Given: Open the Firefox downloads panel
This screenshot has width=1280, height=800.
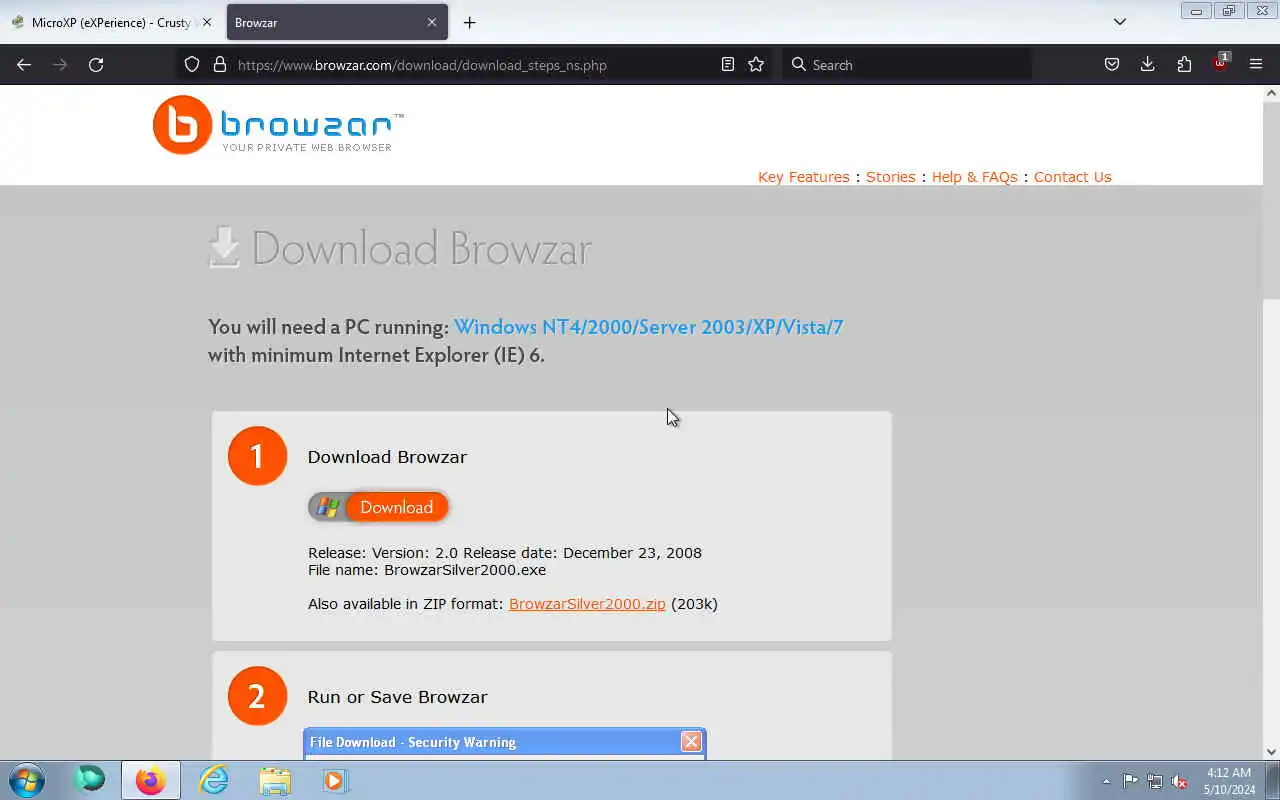Looking at the screenshot, I should 1148,65.
